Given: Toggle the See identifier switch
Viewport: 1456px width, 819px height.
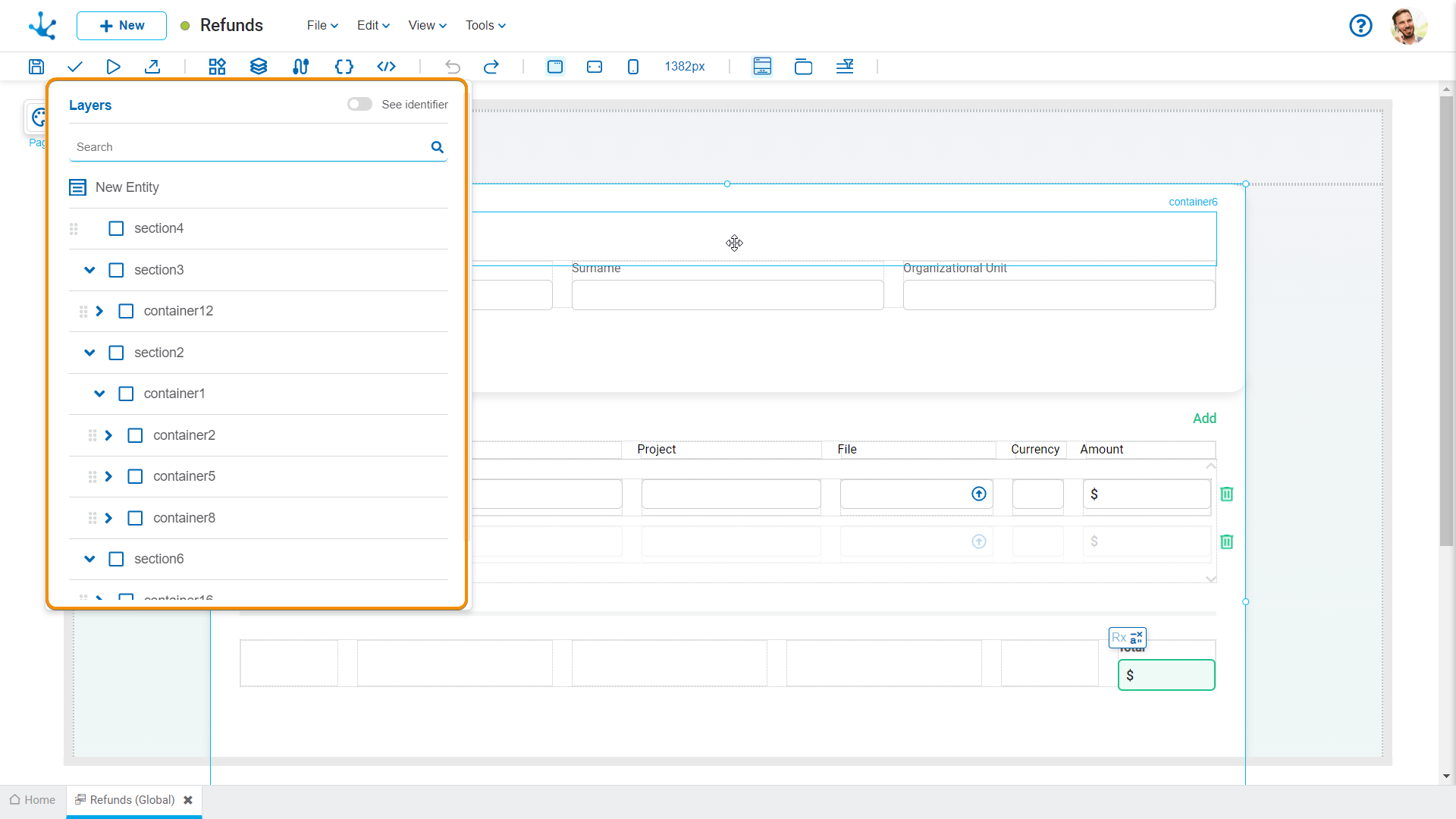Looking at the screenshot, I should click(x=359, y=105).
